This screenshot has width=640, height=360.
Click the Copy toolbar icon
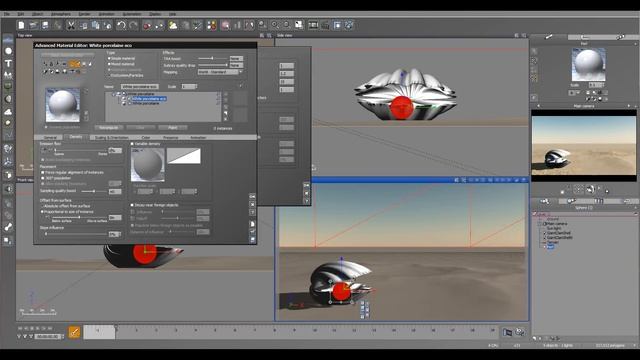(x=83, y=25)
